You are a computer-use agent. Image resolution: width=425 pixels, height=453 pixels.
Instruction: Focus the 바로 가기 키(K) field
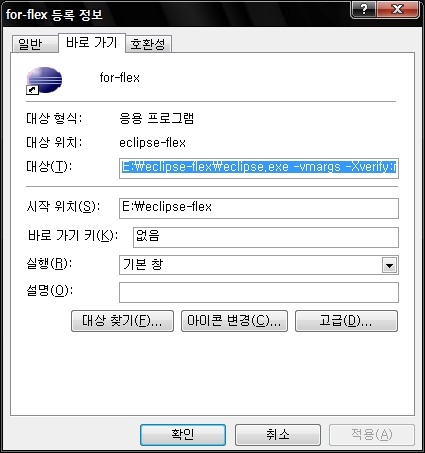[266, 237]
